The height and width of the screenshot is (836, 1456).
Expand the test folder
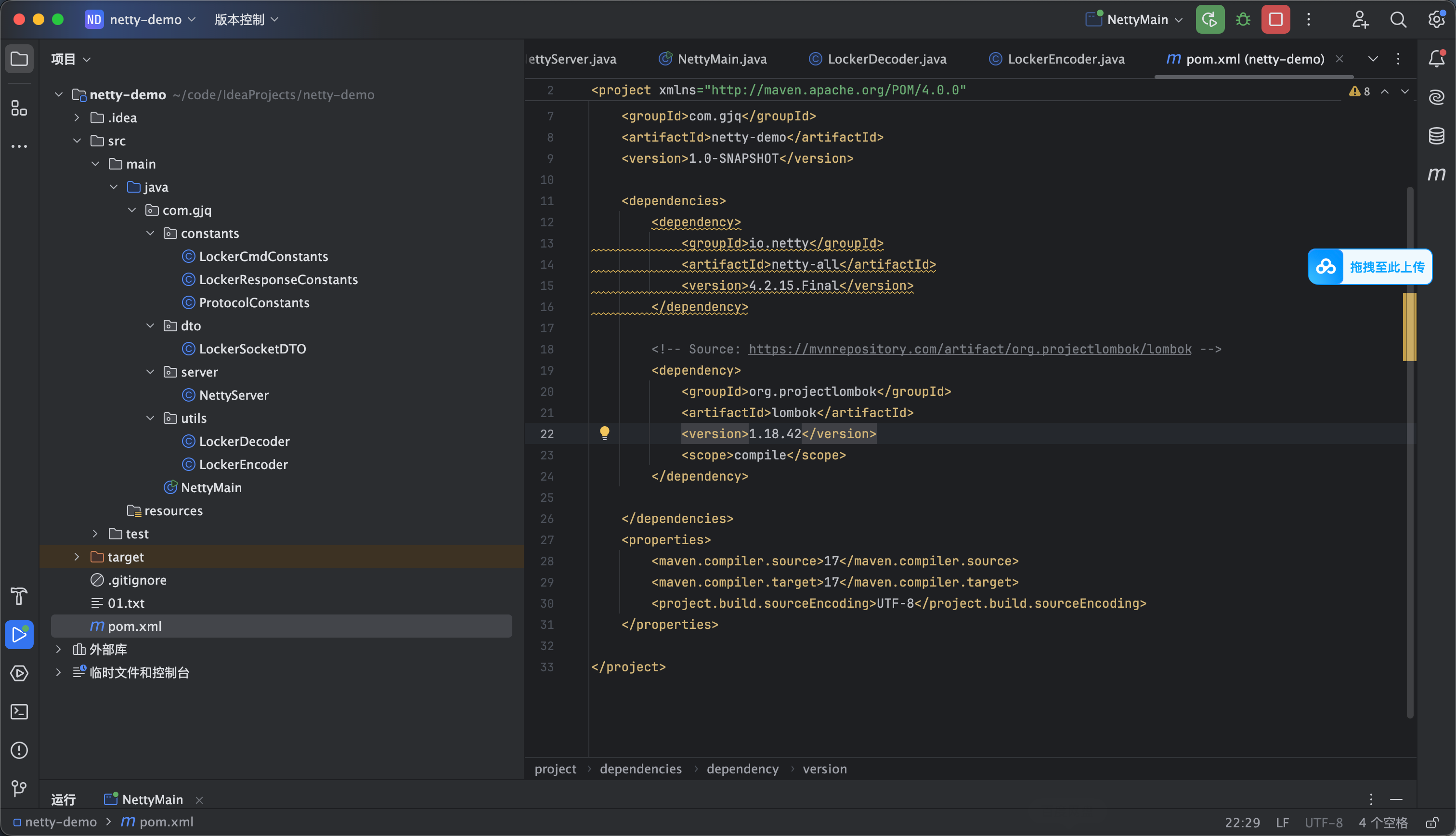coord(95,534)
